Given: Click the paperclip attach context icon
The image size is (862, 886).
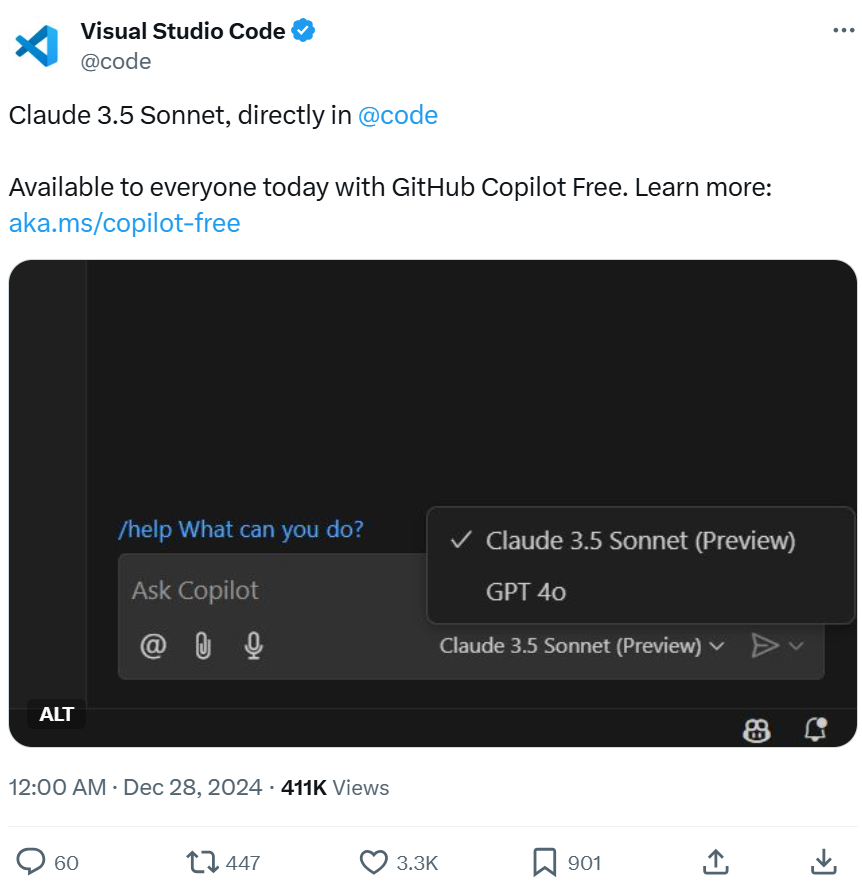Looking at the screenshot, I should pos(203,645).
